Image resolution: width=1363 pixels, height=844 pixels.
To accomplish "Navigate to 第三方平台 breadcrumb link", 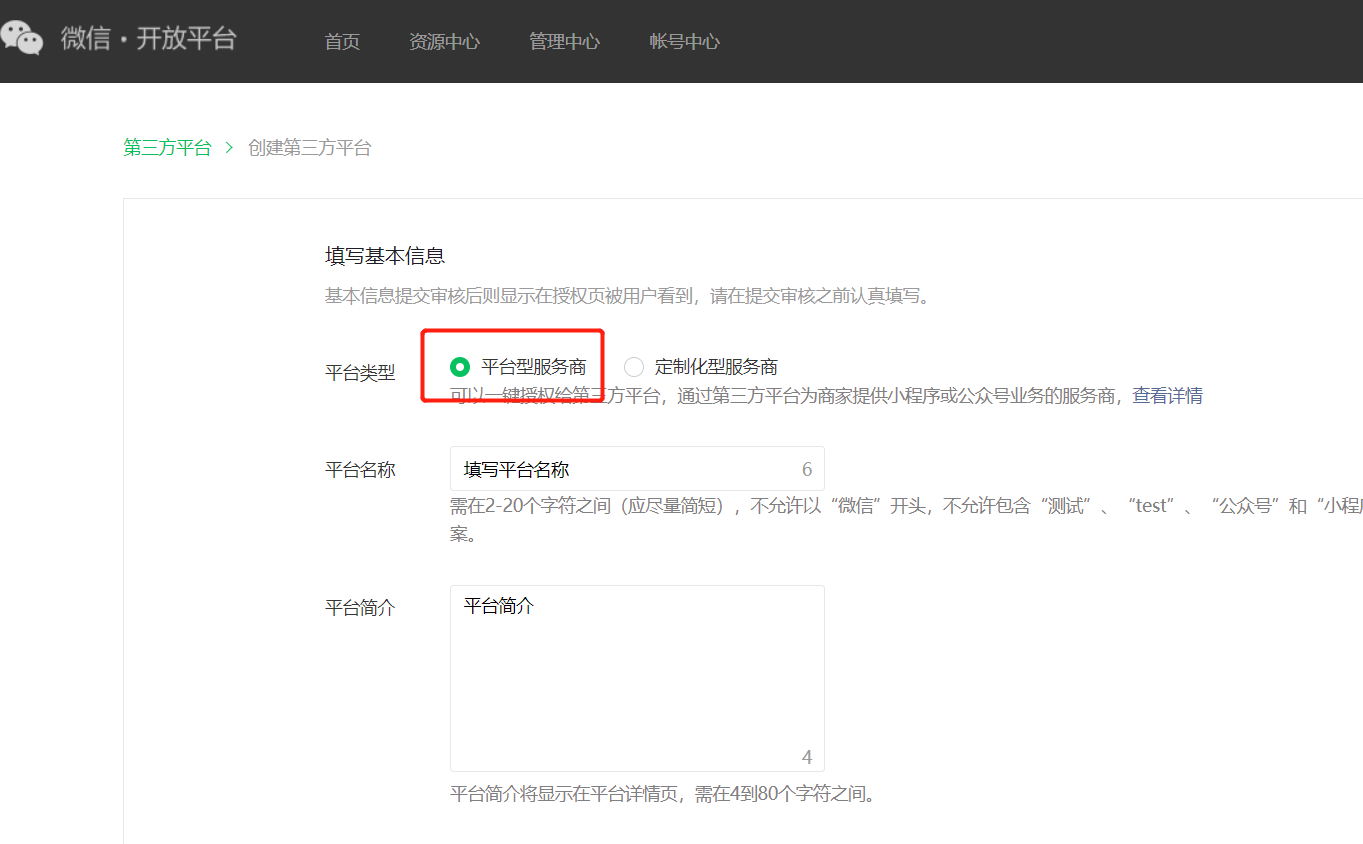I will pos(167,148).
